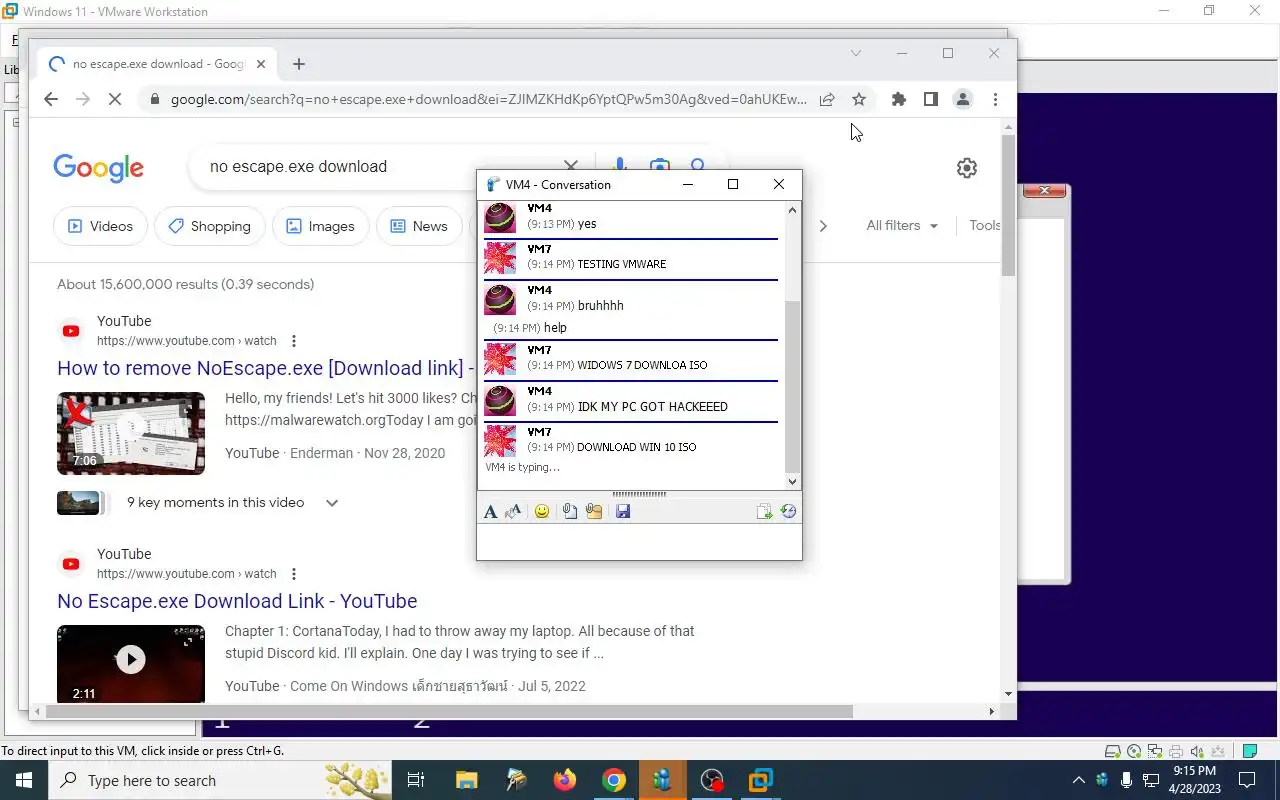
Task: Select the Shopping search filter
Action: [x=210, y=226]
